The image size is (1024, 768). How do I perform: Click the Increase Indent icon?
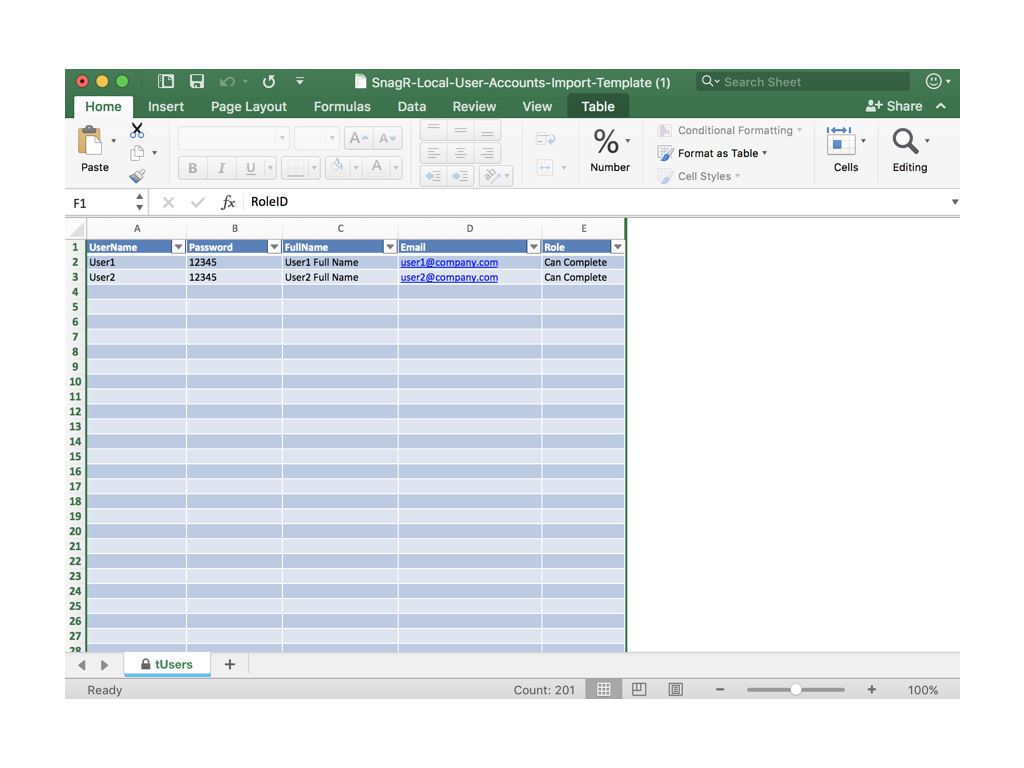click(x=460, y=176)
